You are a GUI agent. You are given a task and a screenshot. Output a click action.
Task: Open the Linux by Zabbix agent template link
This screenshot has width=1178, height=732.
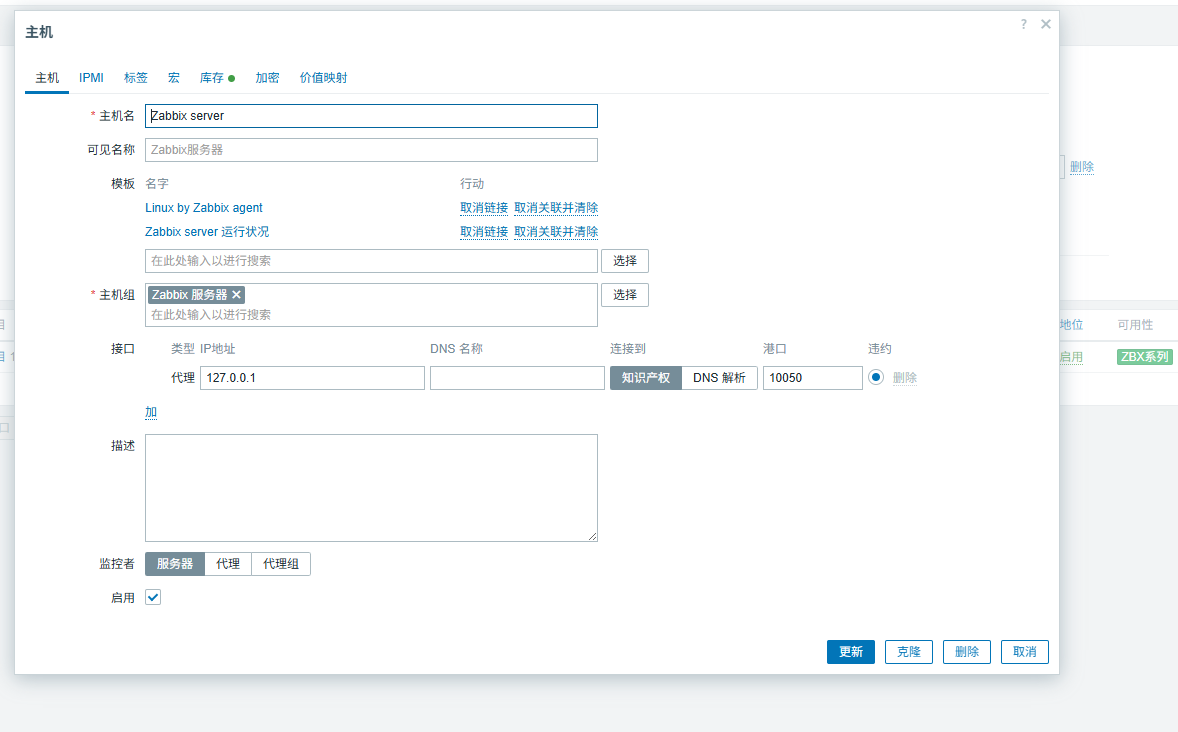pos(204,207)
